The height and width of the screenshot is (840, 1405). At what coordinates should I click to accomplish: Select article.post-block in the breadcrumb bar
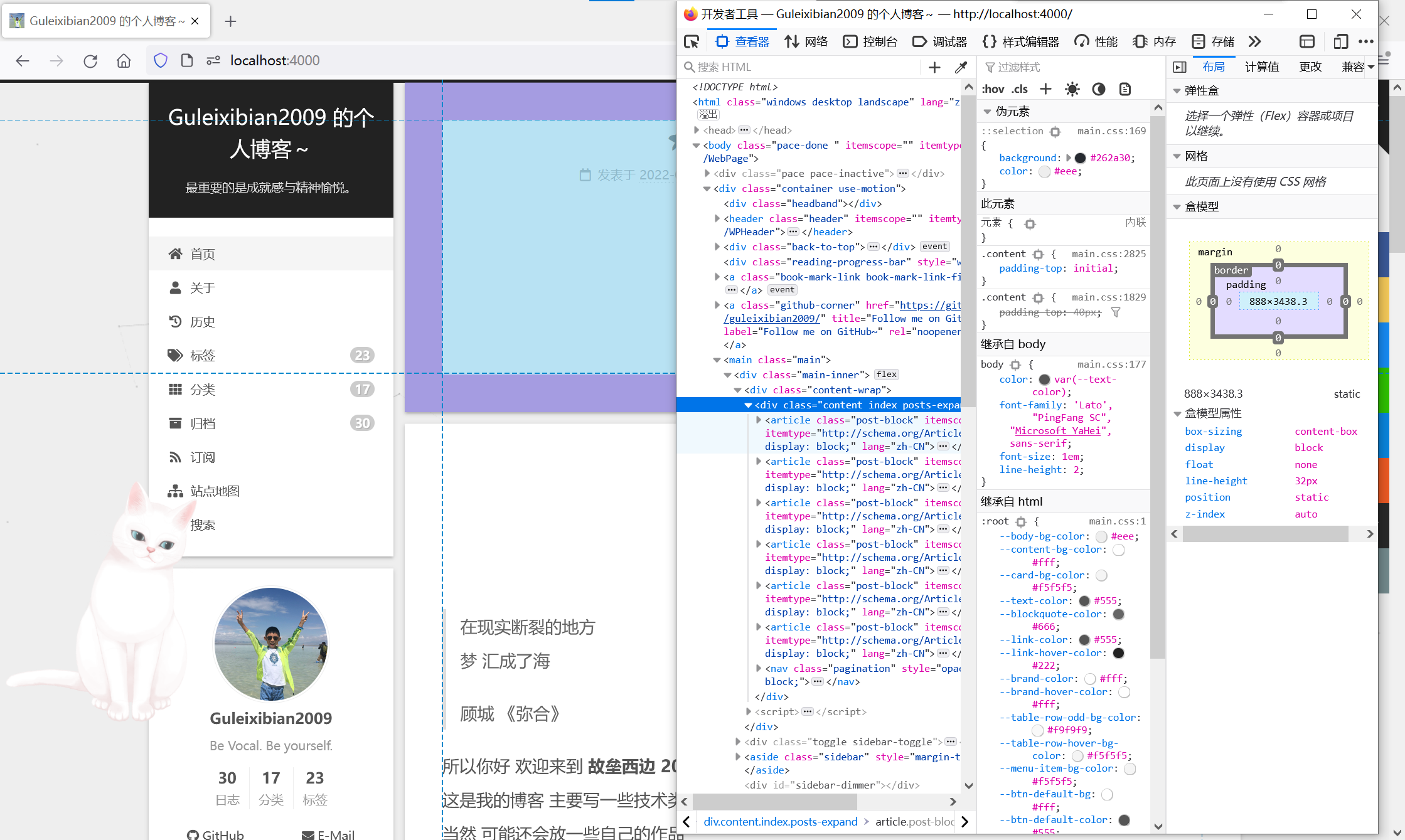point(913,821)
